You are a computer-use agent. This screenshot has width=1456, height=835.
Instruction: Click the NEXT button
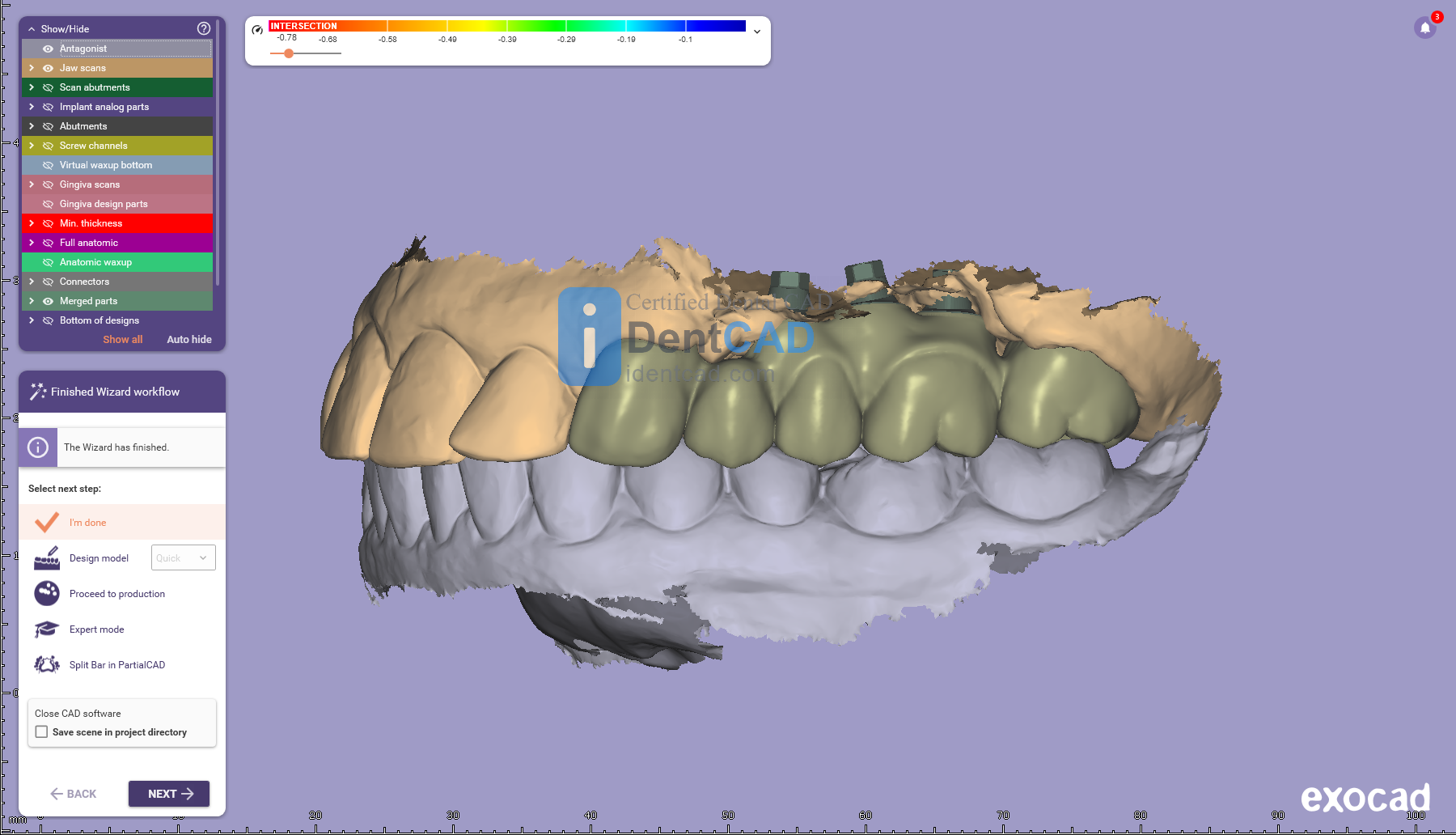click(x=169, y=794)
